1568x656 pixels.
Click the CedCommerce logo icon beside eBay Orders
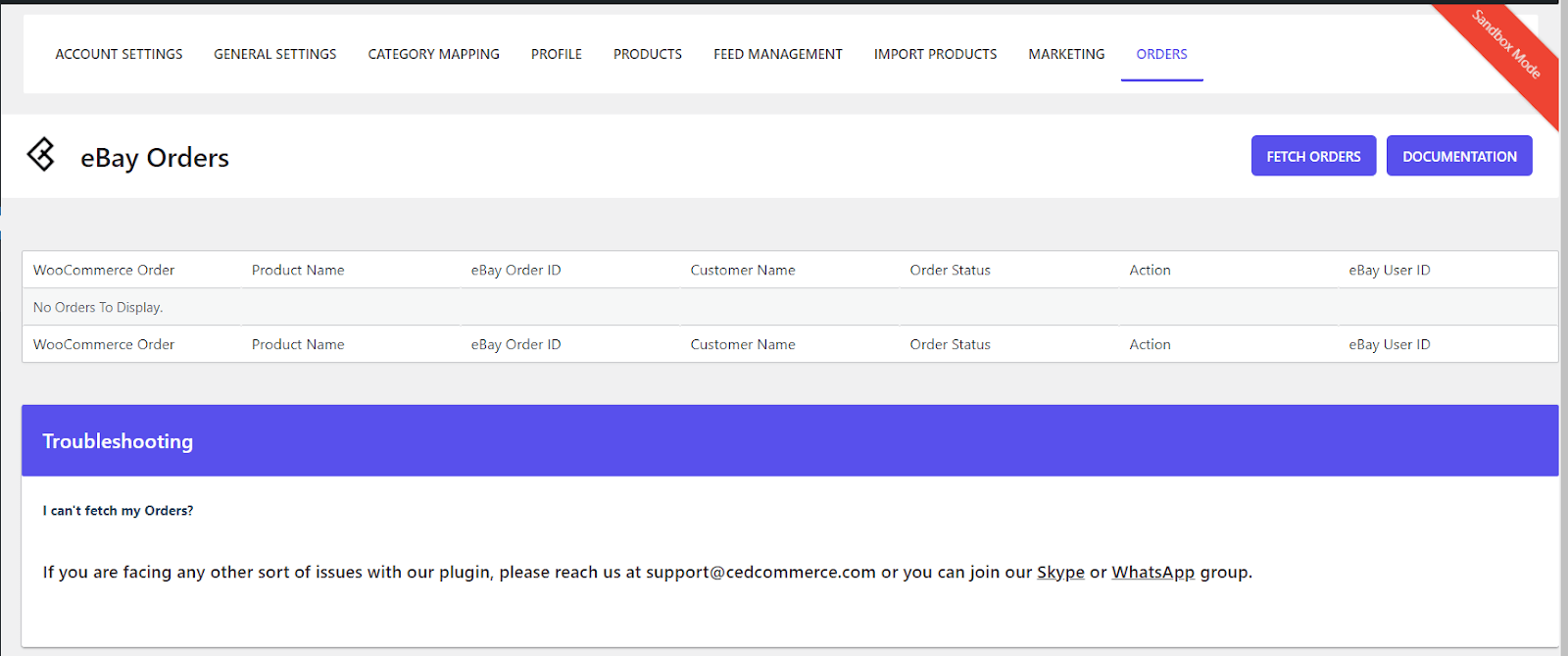click(x=41, y=155)
